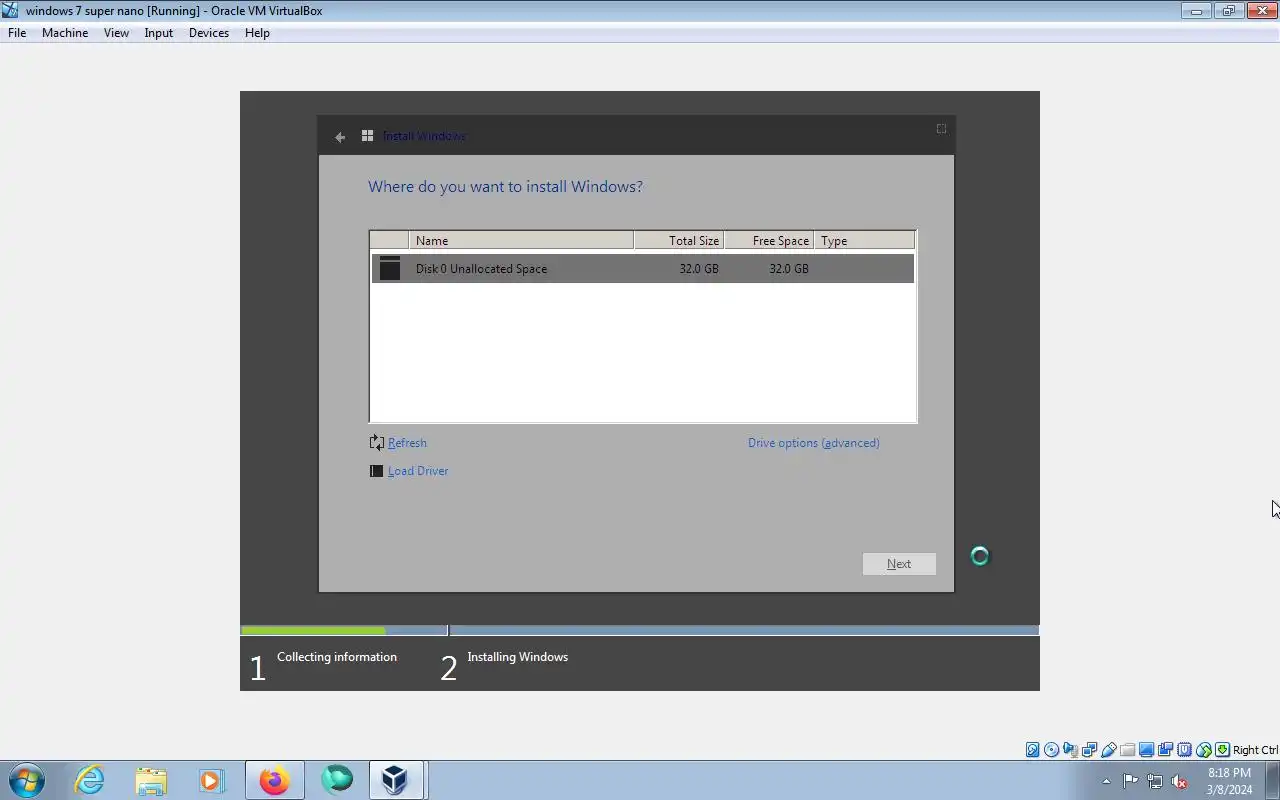Click the Load Driver disk icon
The width and height of the screenshot is (1280, 800).
click(376, 471)
